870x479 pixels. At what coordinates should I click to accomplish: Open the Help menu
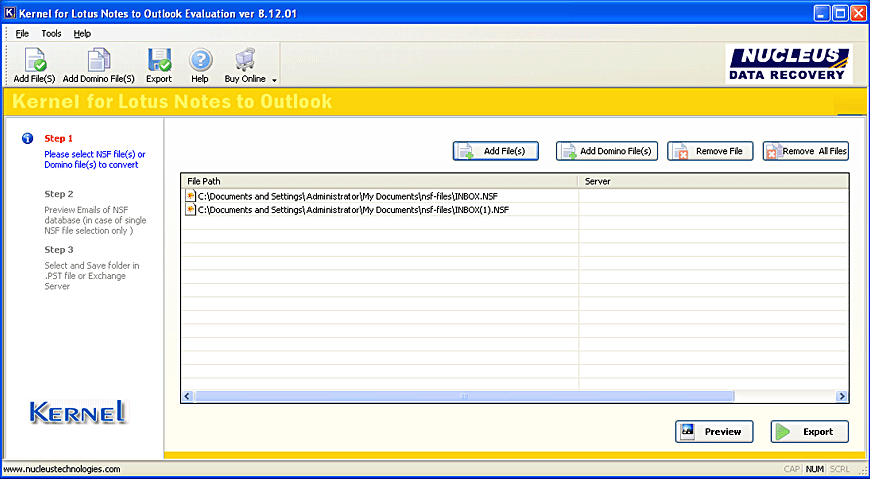82,33
